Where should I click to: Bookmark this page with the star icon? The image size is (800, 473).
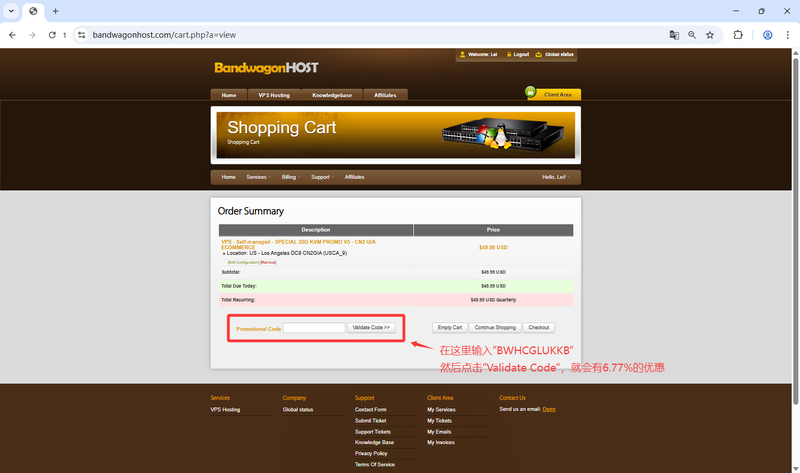coord(710,34)
